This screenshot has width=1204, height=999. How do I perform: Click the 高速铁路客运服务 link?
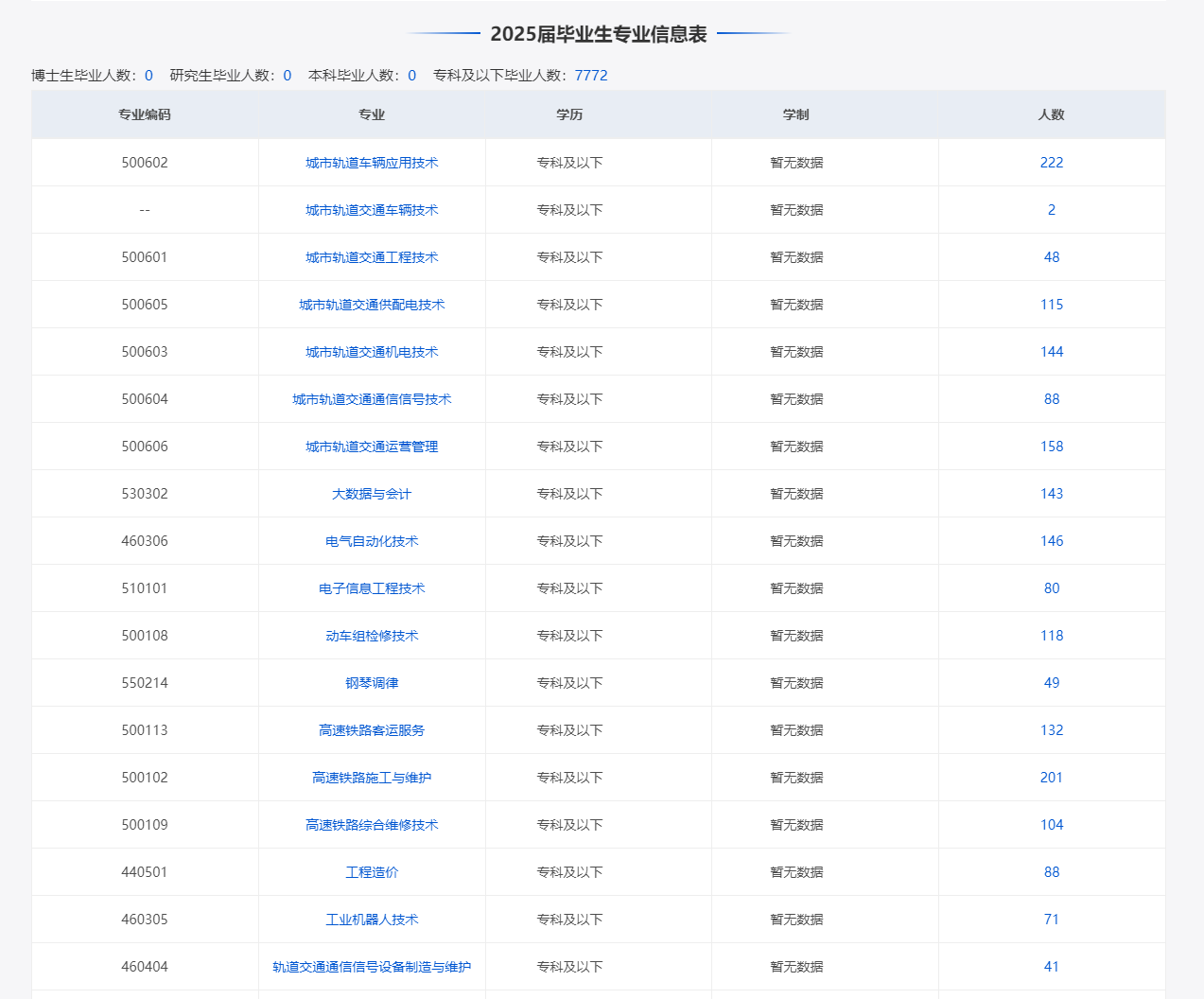point(372,730)
